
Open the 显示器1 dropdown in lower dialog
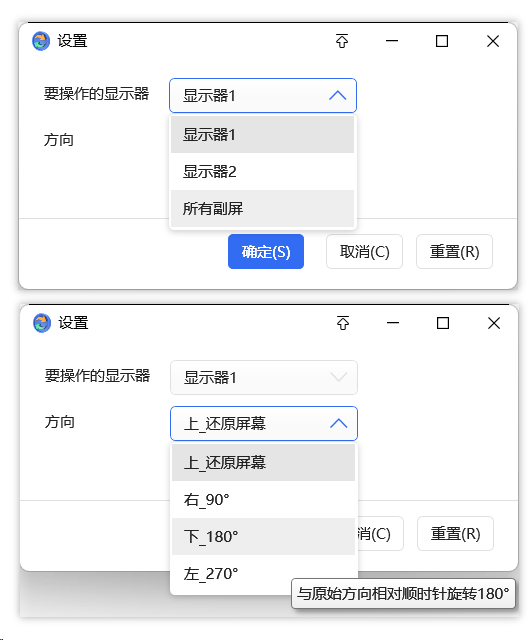(264, 378)
